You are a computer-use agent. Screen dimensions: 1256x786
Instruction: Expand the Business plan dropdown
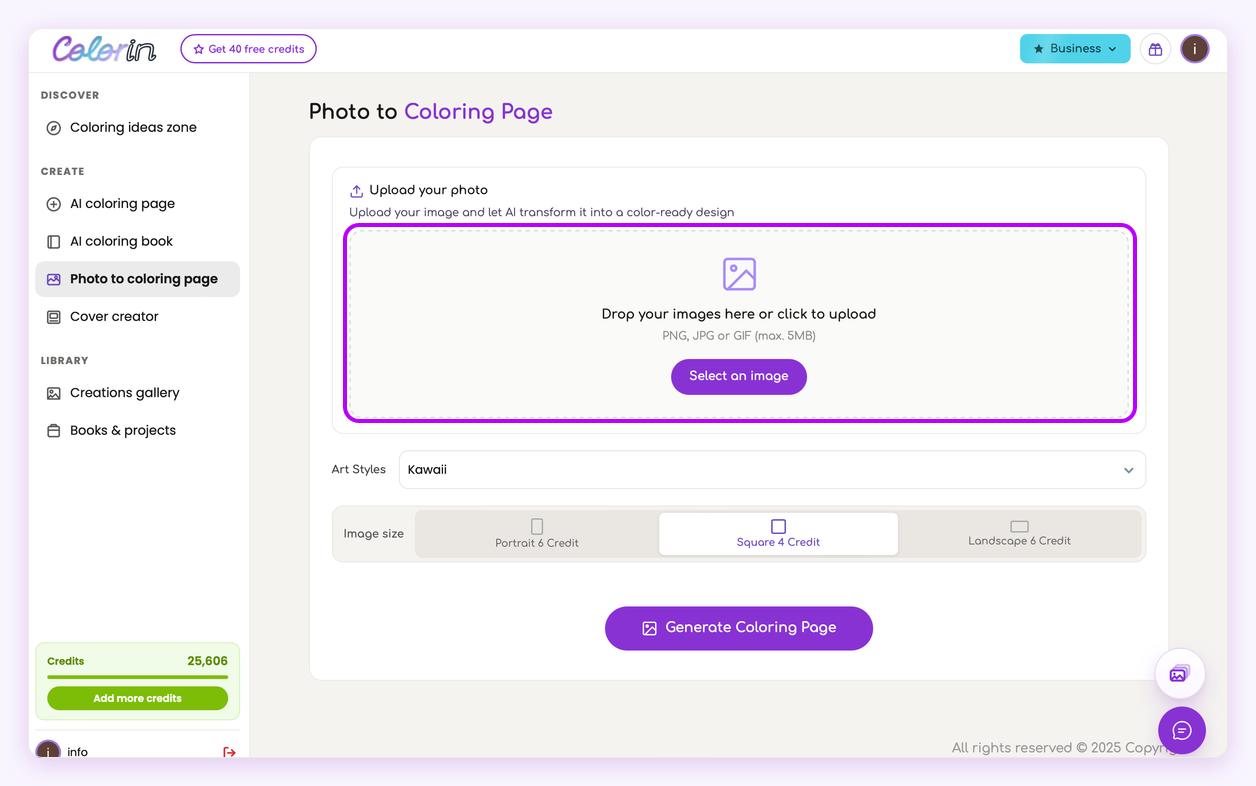tap(1075, 49)
